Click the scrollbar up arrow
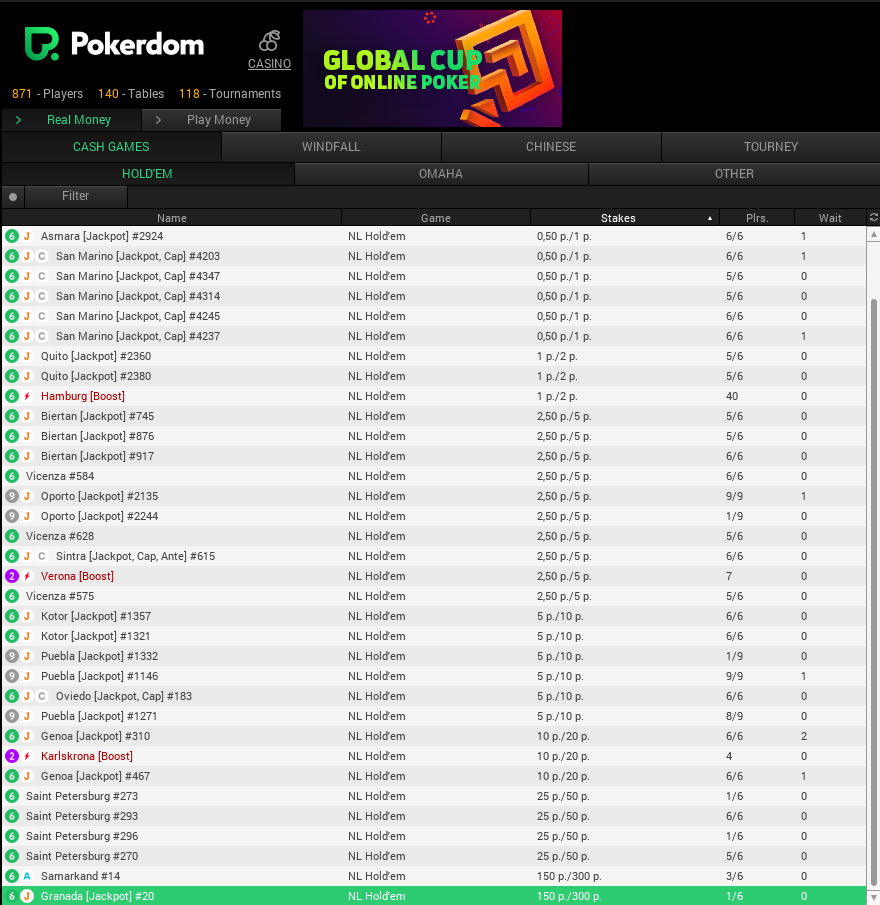Viewport: 880px width, 905px height. tap(872, 236)
